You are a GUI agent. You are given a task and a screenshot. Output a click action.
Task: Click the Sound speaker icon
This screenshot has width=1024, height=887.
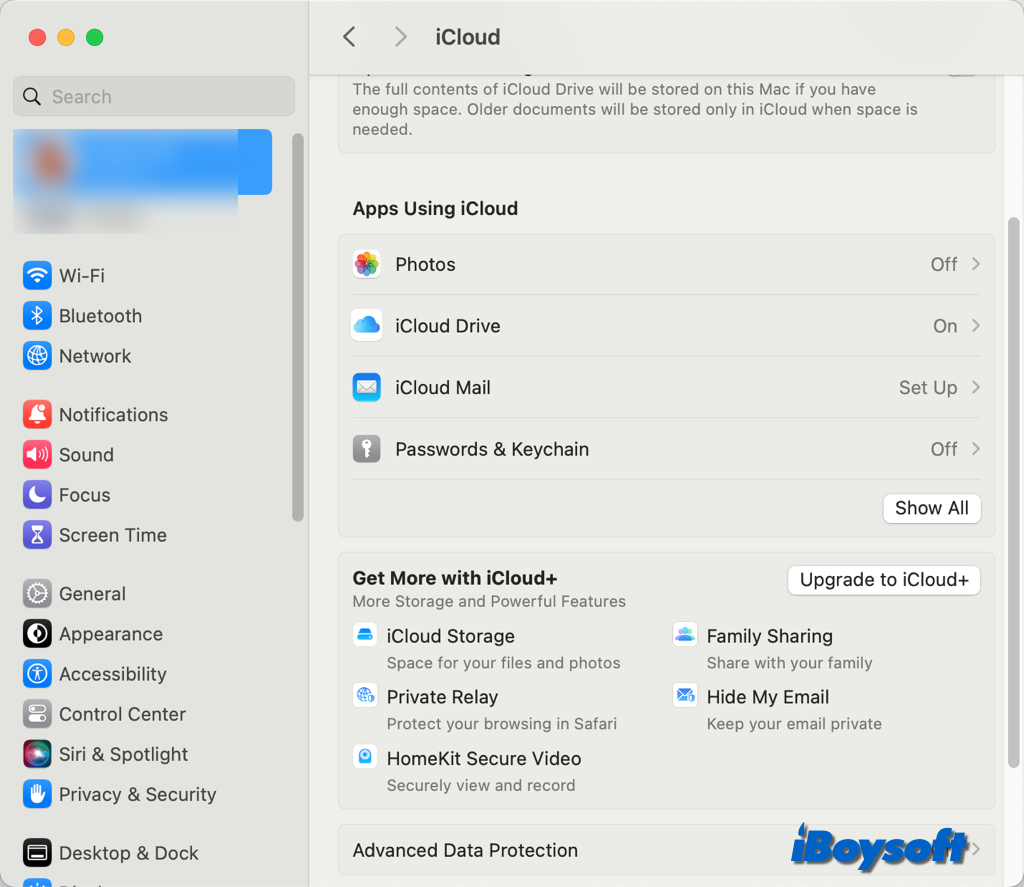(37, 455)
